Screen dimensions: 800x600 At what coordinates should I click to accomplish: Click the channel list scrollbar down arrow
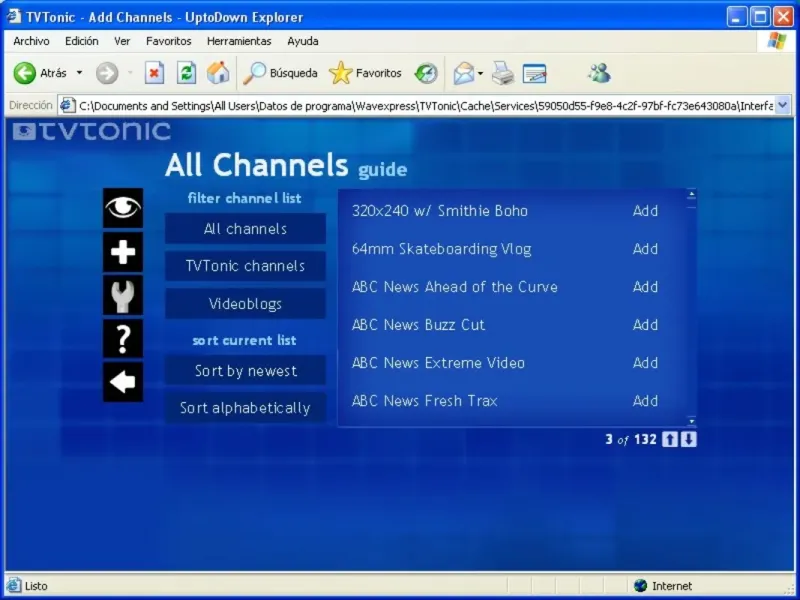691,421
